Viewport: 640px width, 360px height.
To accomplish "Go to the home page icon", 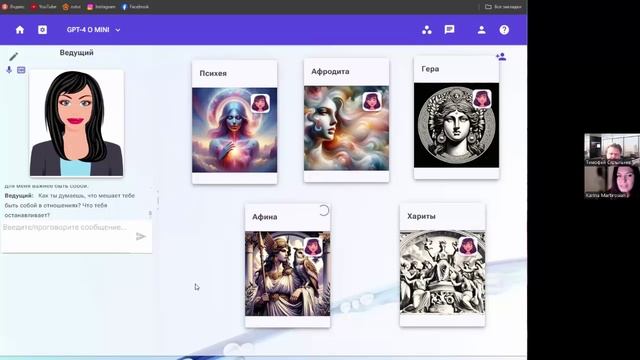I will [x=20, y=30].
